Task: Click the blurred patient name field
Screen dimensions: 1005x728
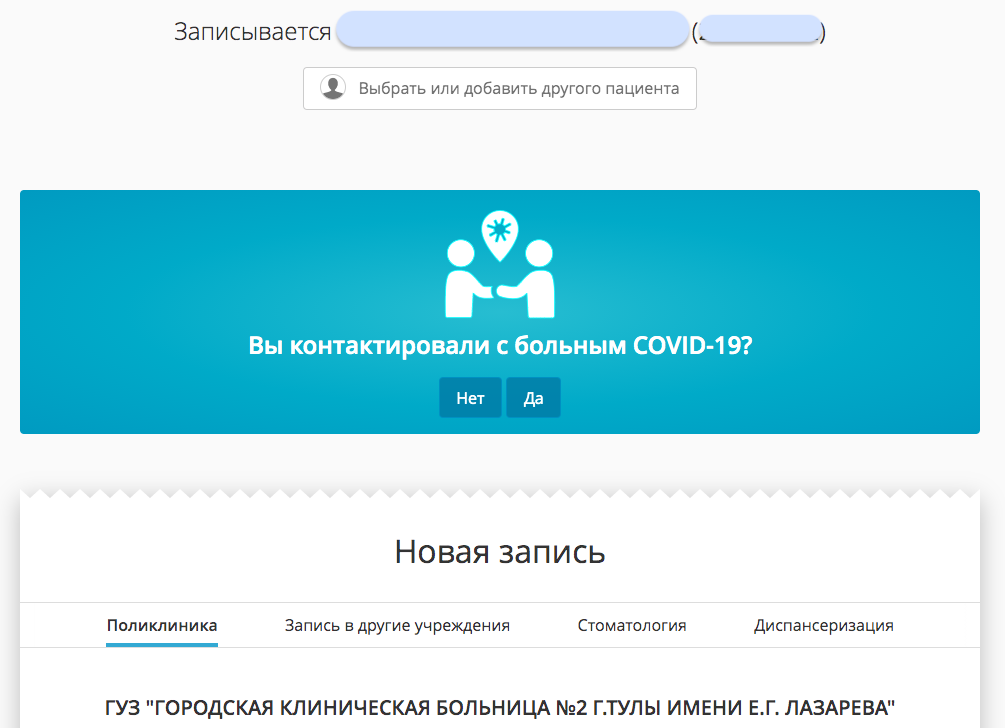Action: tap(512, 30)
